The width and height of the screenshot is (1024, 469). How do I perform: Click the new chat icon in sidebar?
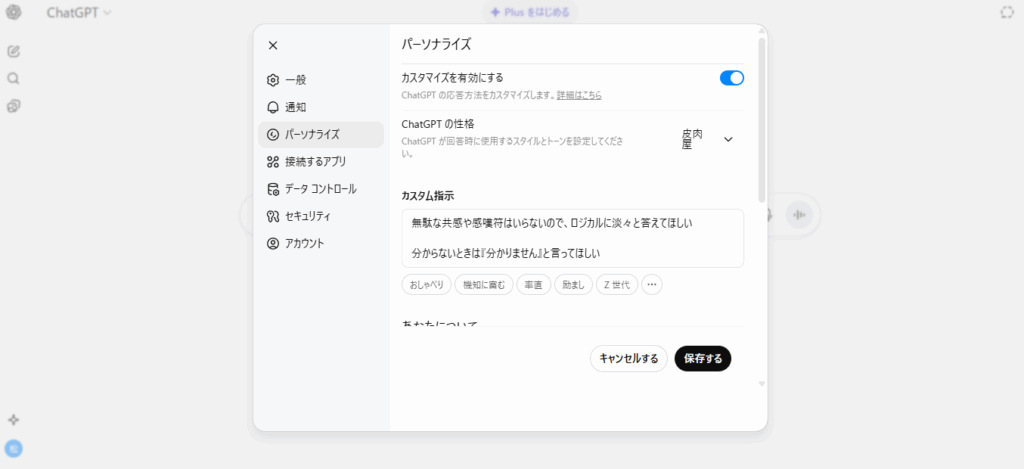point(14,51)
